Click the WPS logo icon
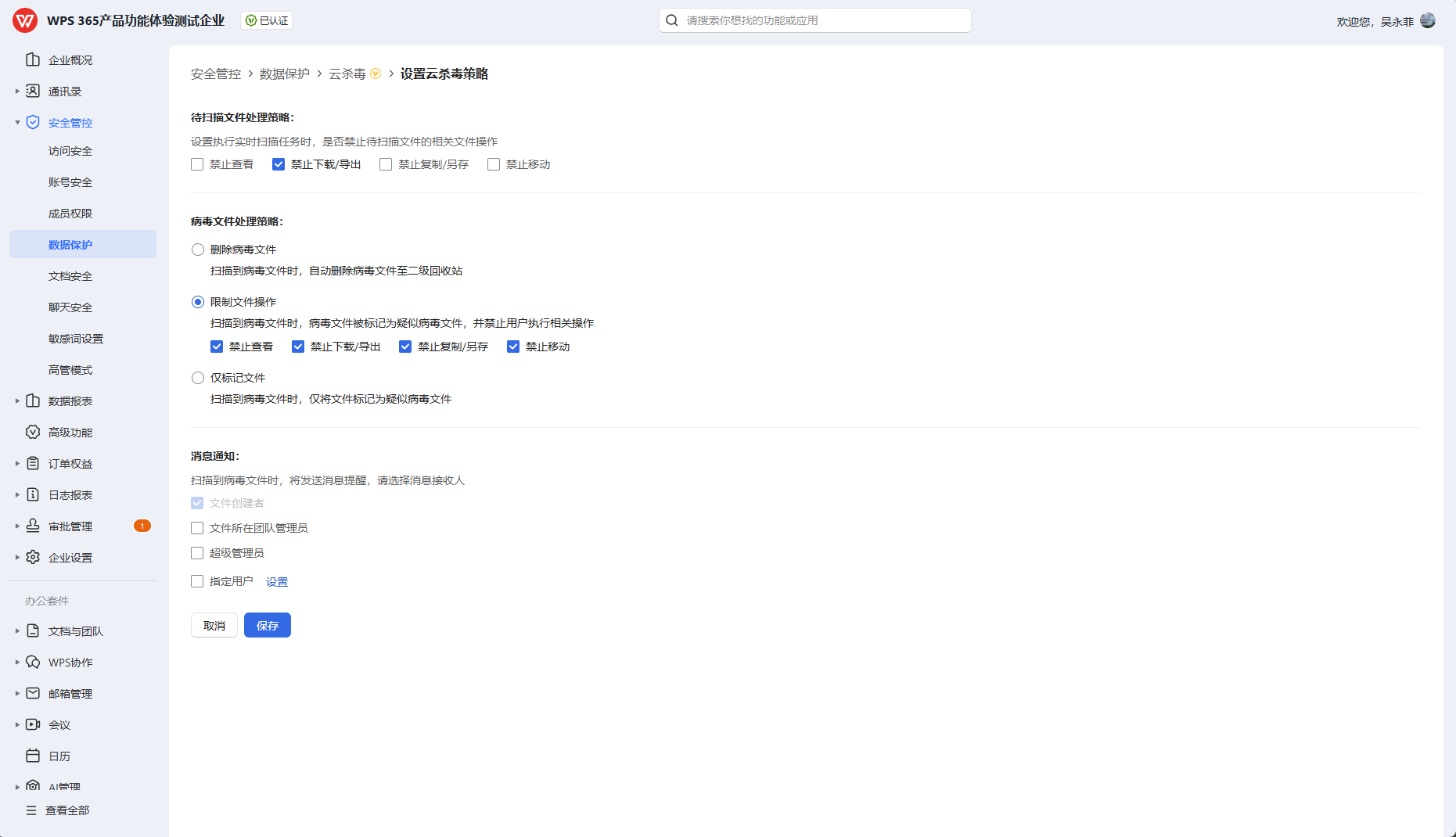Screen dimensions: 1456x837 click(x=25, y=20)
